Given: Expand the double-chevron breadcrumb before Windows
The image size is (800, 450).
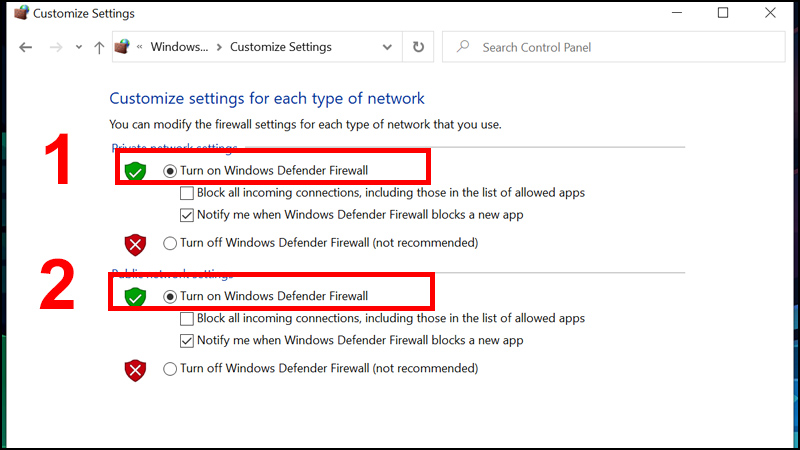Looking at the screenshot, I should pos(141,47).
